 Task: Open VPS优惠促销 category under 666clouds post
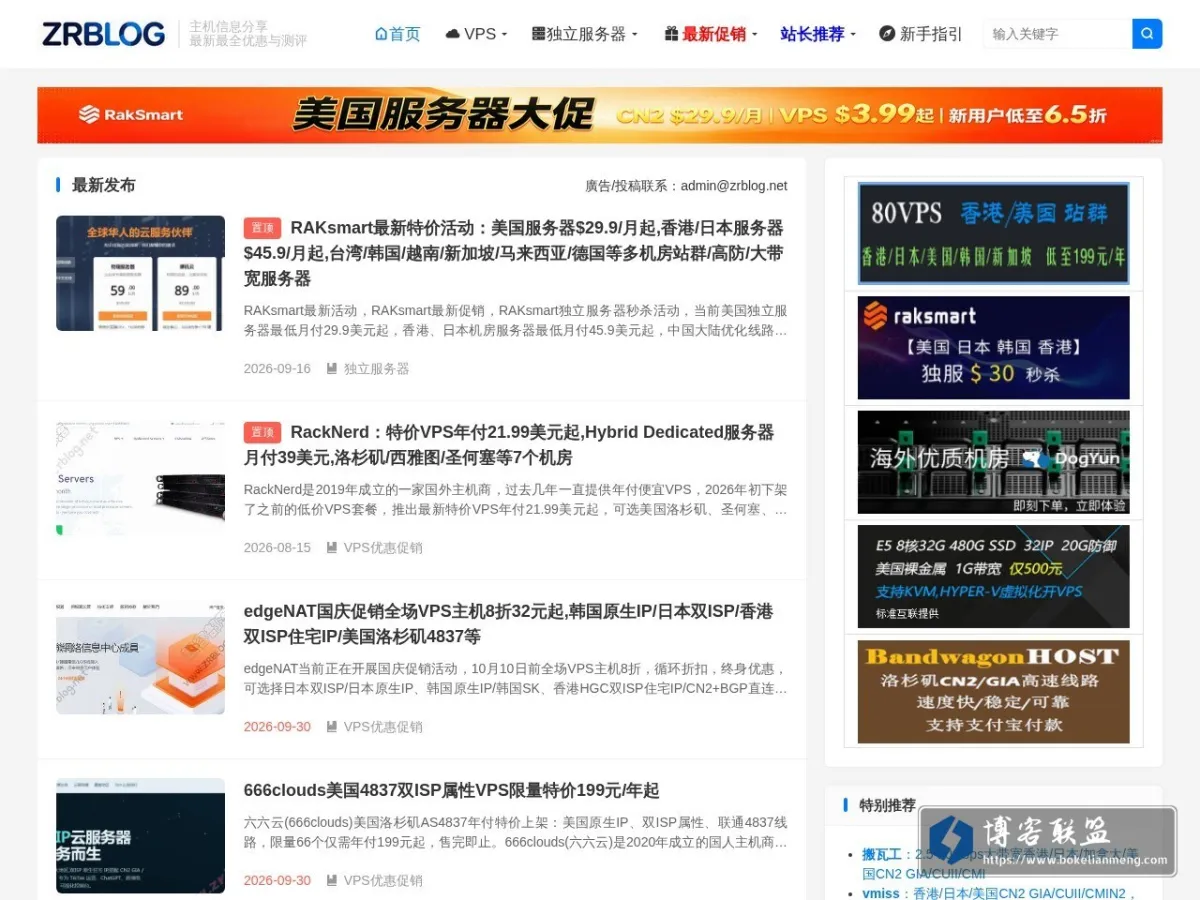pos(383,880)
